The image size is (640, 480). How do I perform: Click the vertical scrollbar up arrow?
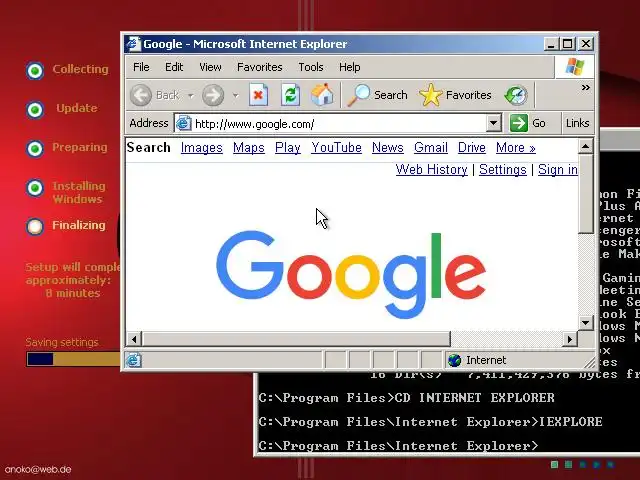tap(585, 146)
